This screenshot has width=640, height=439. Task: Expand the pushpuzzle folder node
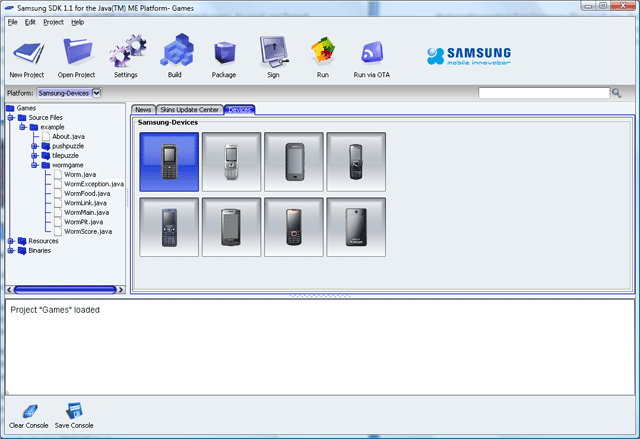(x=34, y=146)
